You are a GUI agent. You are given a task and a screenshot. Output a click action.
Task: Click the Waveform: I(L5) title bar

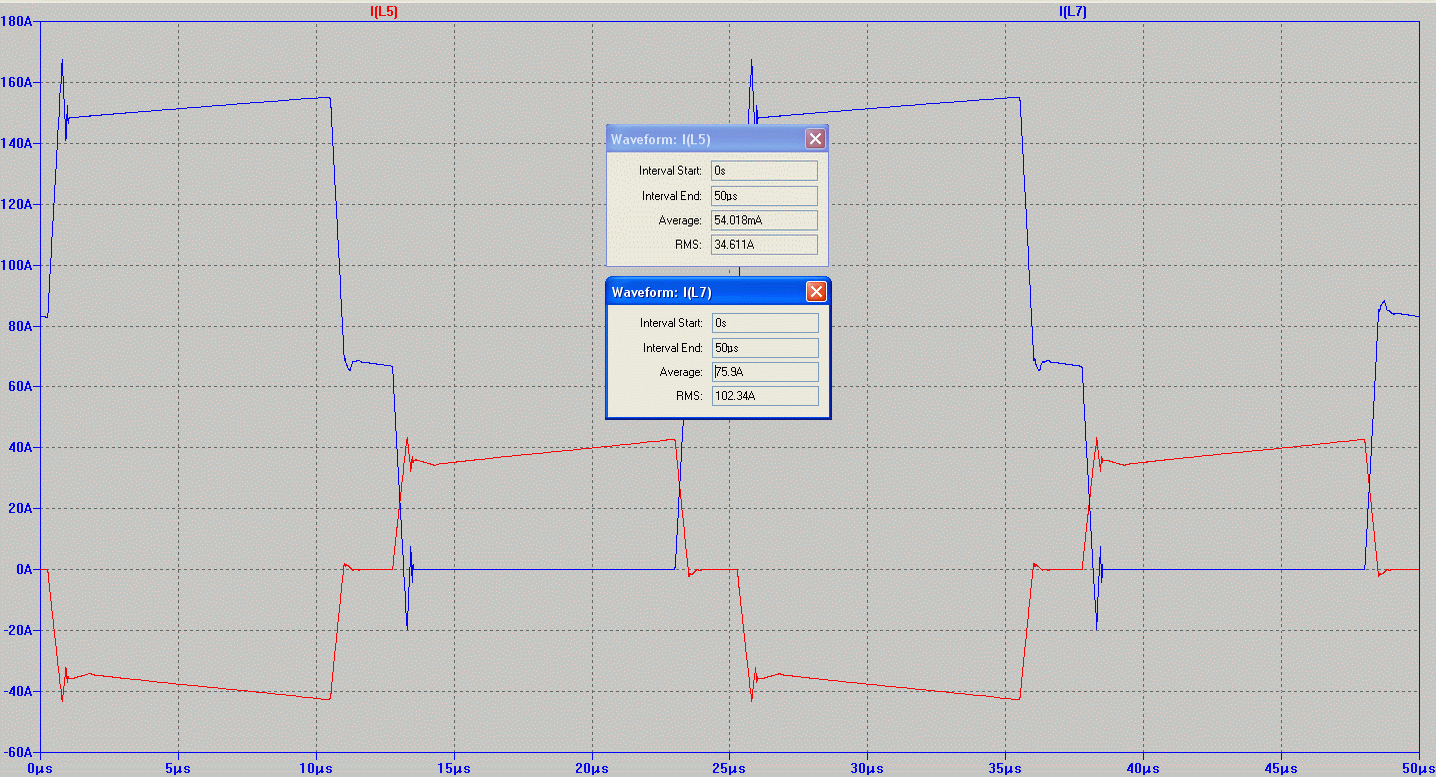(700, 139)
